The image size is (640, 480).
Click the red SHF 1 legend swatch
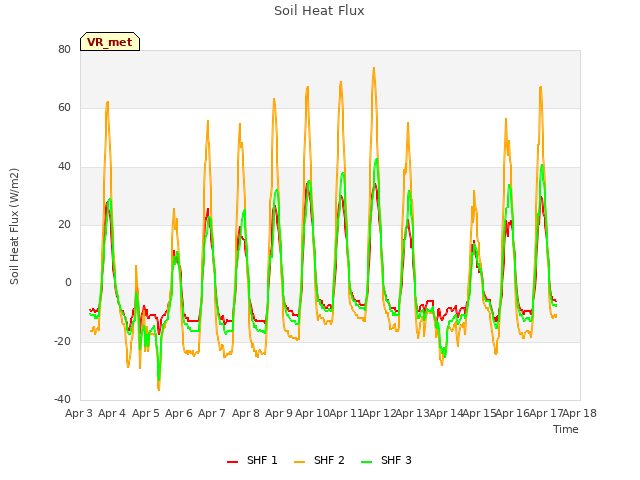232,461
